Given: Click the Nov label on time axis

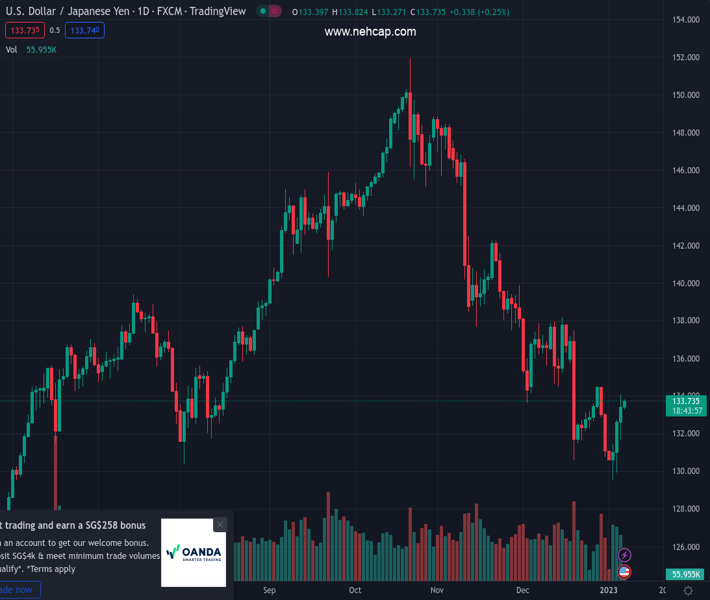Looking at the screenshot, I should 437,591.
